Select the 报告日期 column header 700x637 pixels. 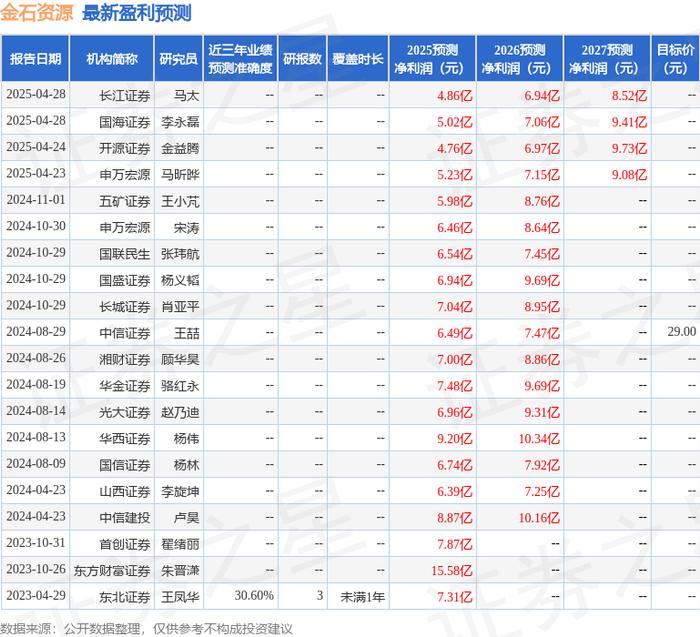click(35, 58)
